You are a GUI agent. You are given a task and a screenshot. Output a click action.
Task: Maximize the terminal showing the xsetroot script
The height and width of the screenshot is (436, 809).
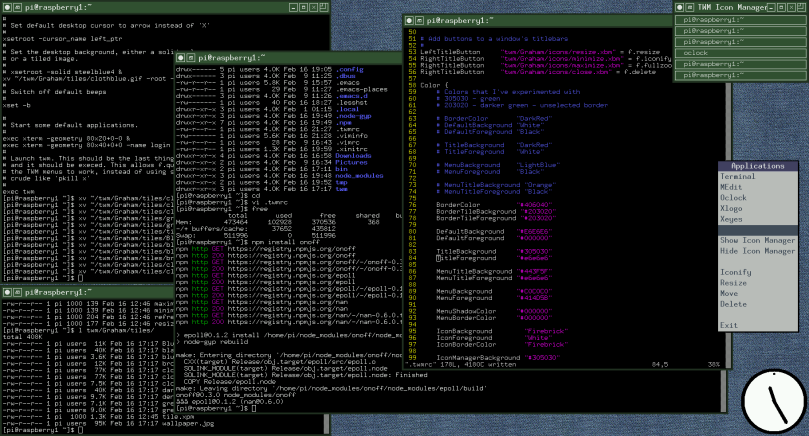coord(303,7)
